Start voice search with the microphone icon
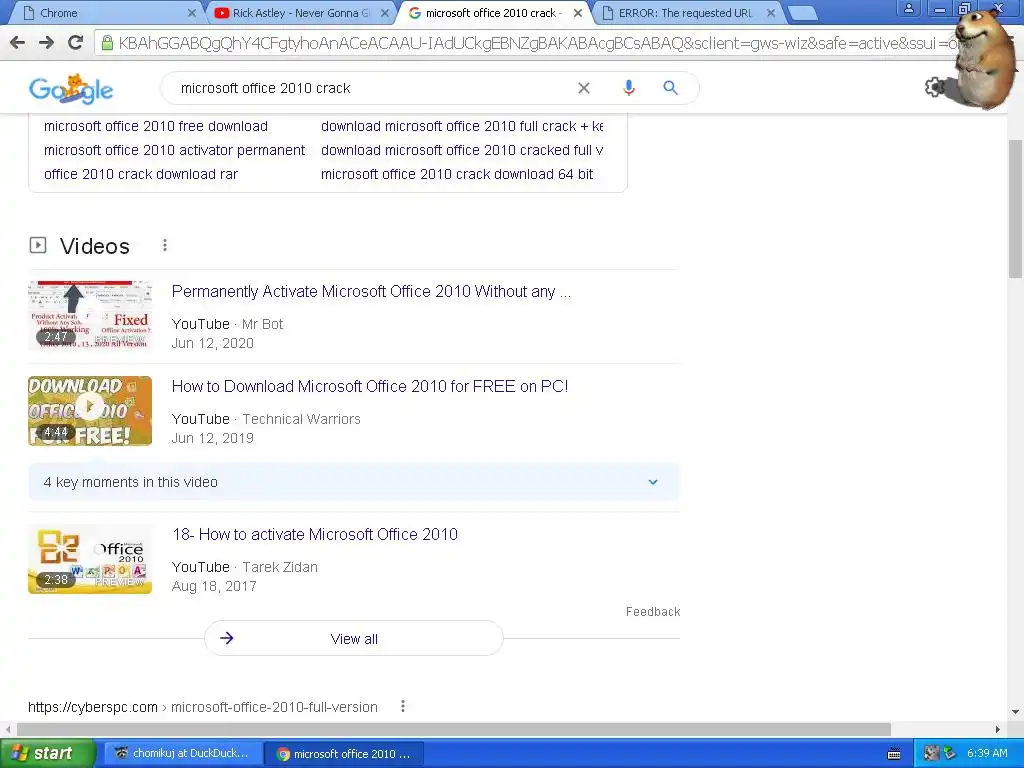The width and height of the screenshot is (1024, 768). tap(628, 88)
